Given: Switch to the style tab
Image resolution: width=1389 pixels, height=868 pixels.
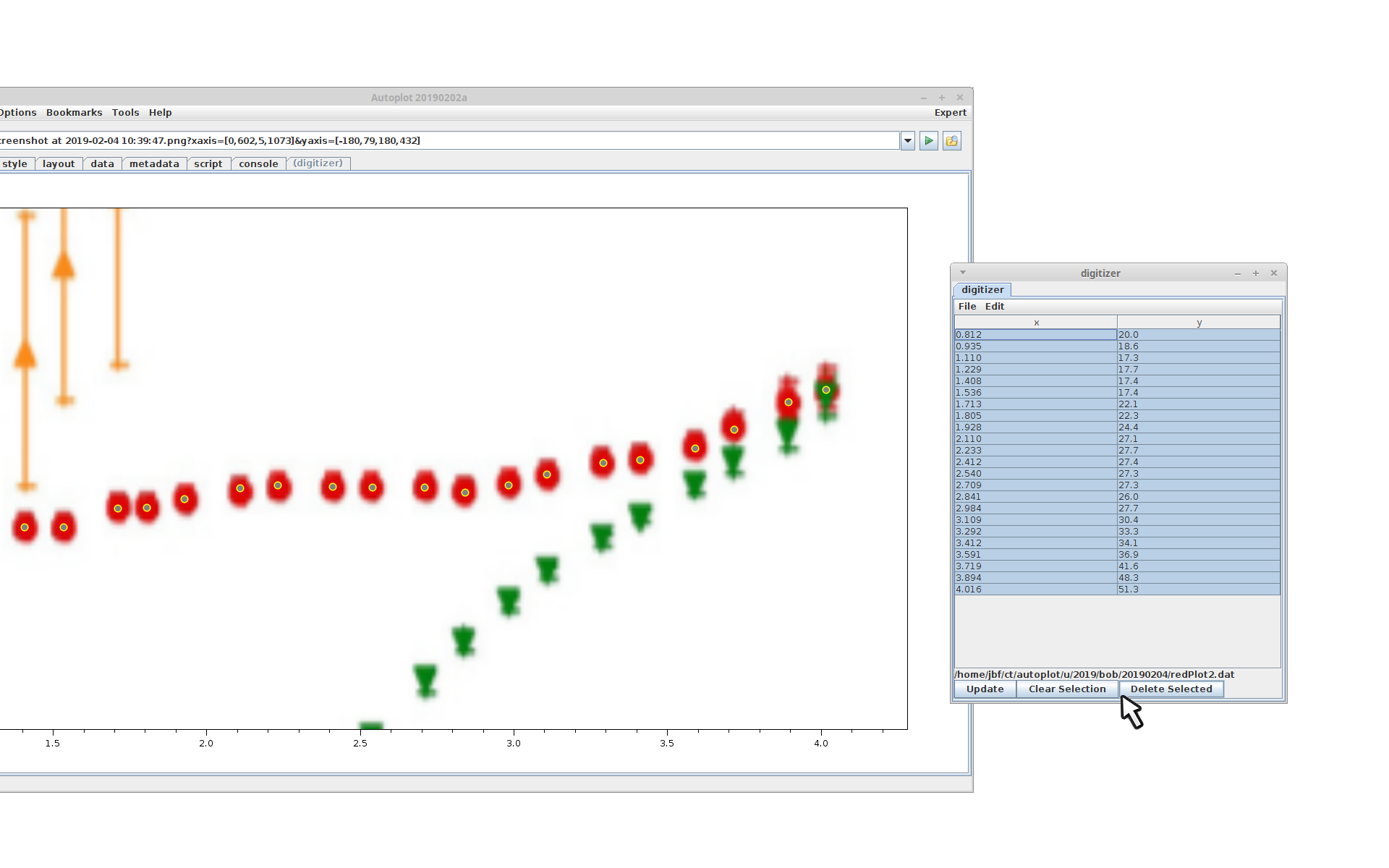Looking at the screenshot, I should [x=14, y=163].
